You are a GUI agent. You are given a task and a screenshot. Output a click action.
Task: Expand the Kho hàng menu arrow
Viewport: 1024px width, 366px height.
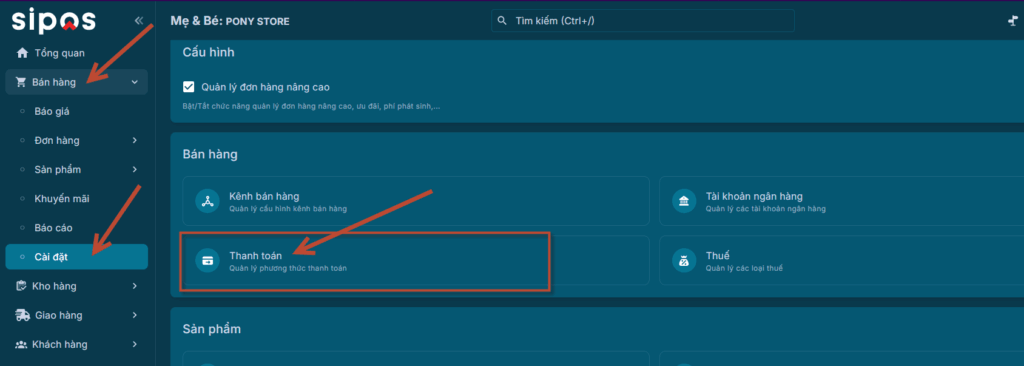[x=135, y=286]
